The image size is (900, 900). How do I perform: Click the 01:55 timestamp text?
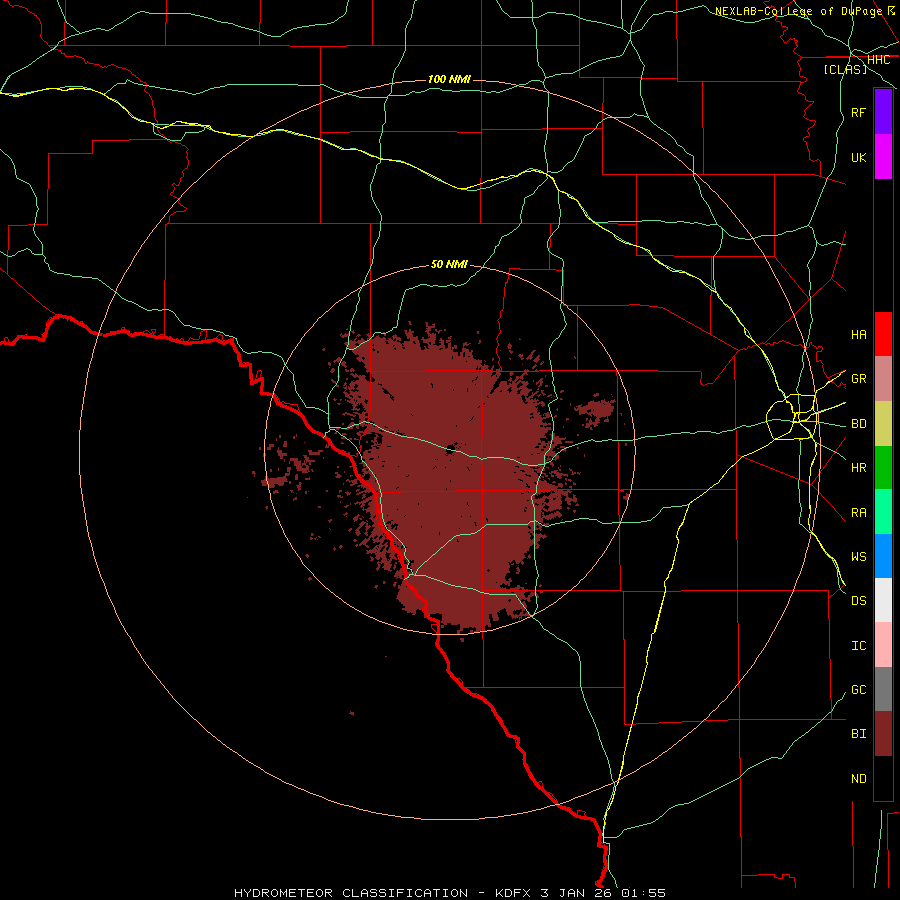645,893
